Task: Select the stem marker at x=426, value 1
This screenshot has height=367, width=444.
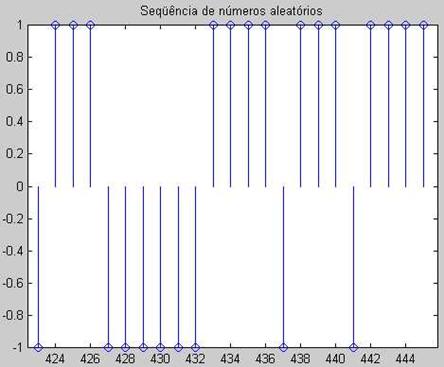Action: coord(90,25)
